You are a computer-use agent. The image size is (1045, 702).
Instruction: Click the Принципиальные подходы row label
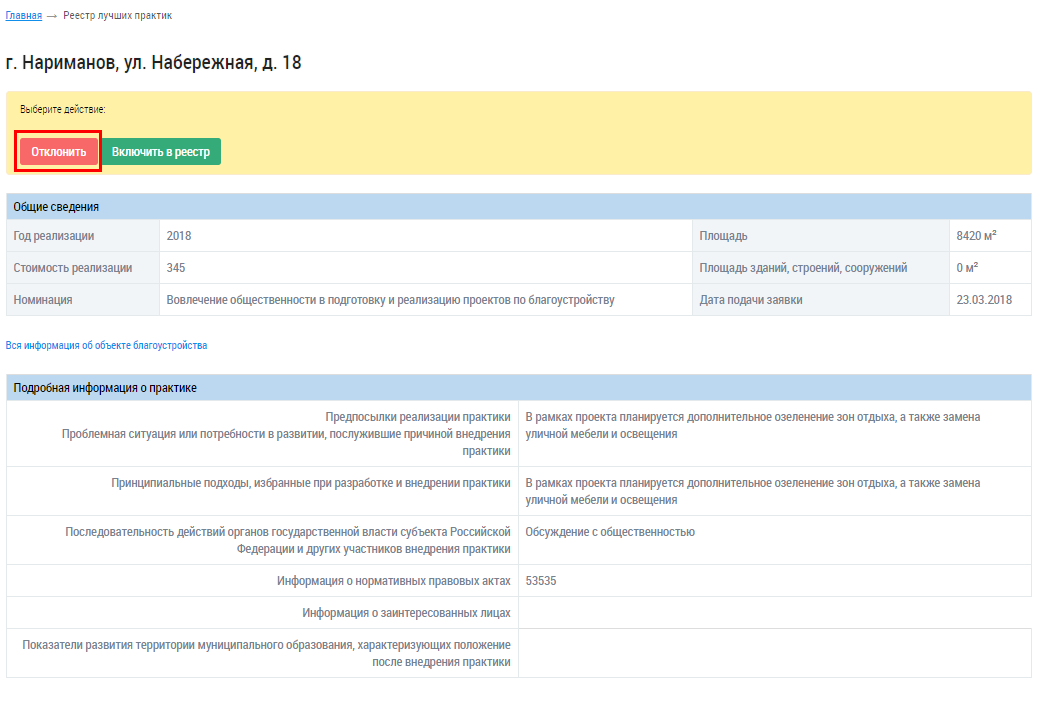pos(311,483)
